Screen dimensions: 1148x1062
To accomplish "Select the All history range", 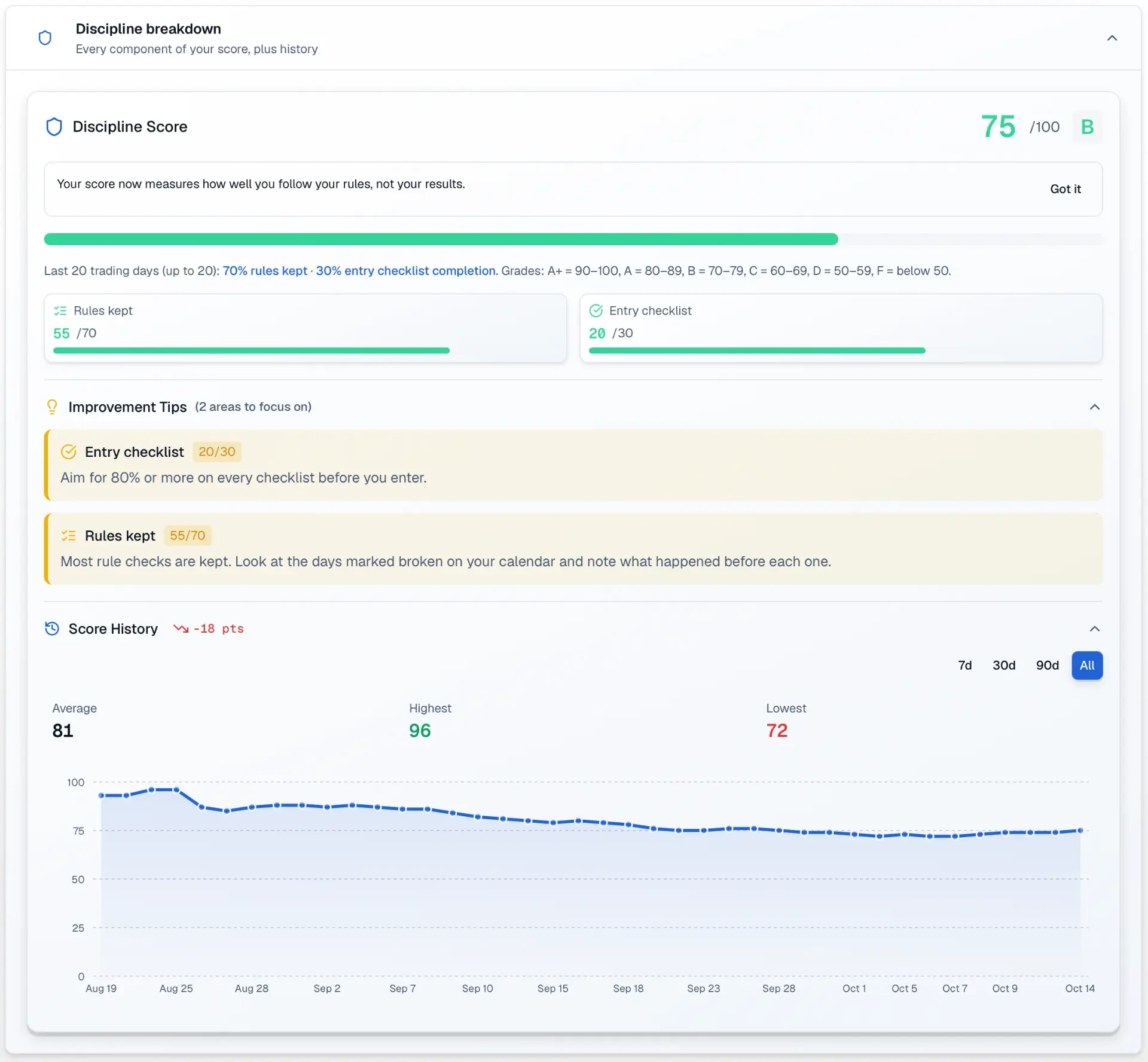I will 1086,666.
